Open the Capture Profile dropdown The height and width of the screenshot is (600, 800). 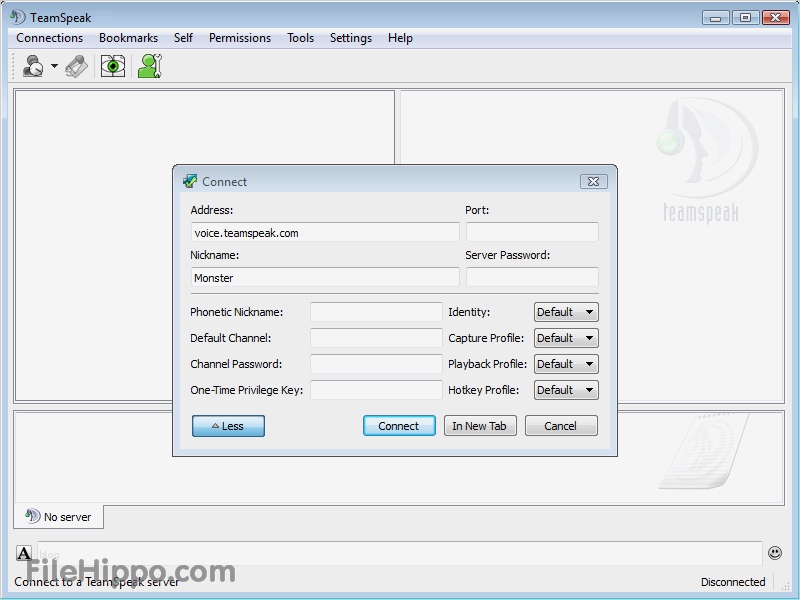pyautogui.click(x=566, y=338)
